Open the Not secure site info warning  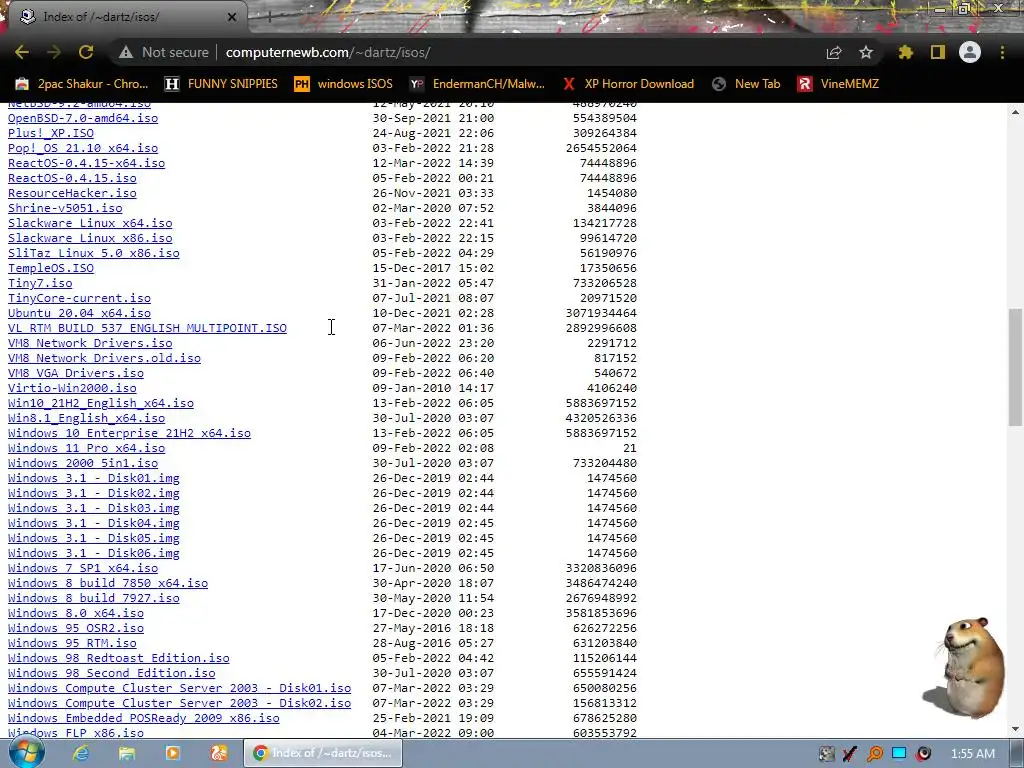click(x=163, y=52)
